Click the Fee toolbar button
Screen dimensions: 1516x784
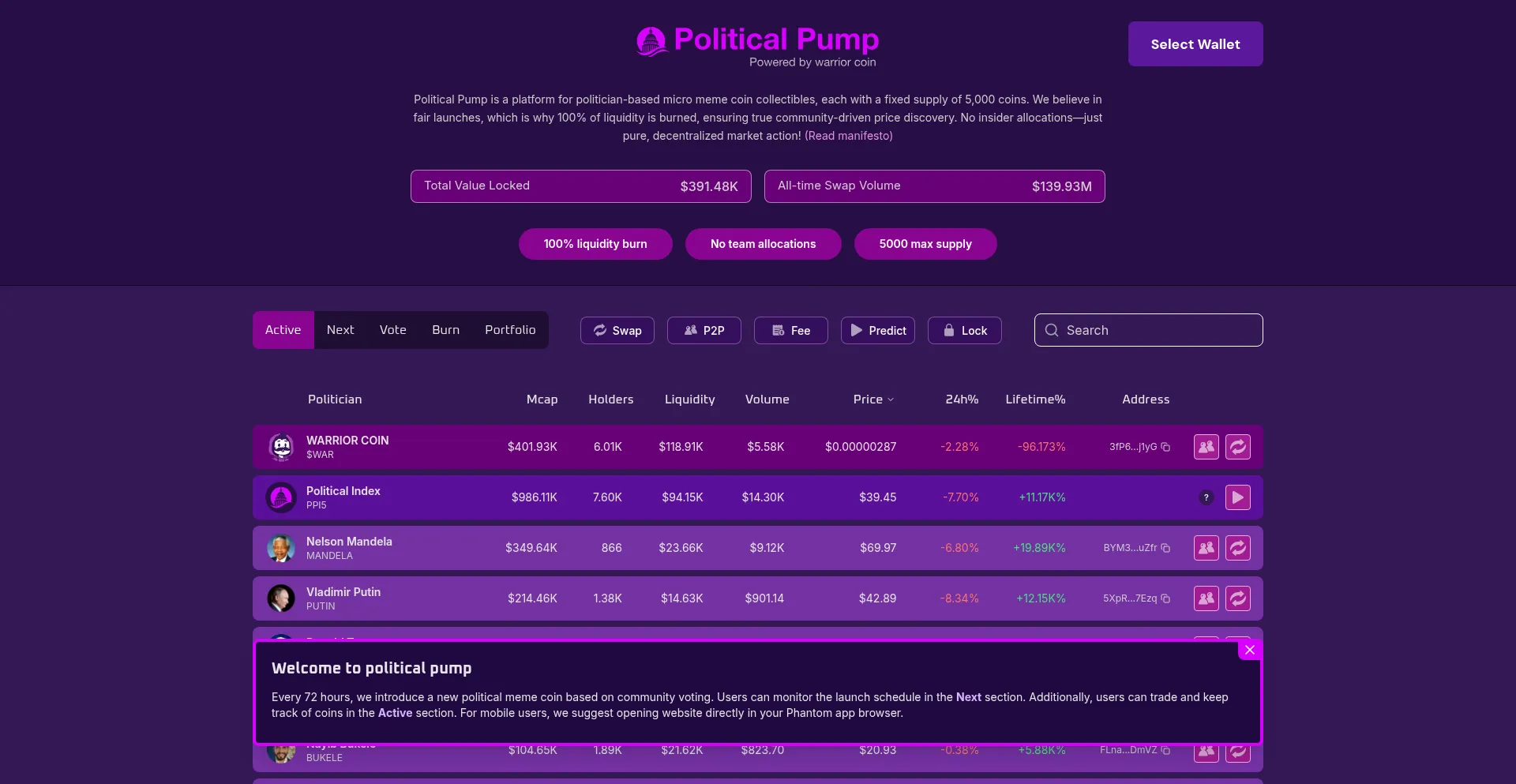(790, 330)
